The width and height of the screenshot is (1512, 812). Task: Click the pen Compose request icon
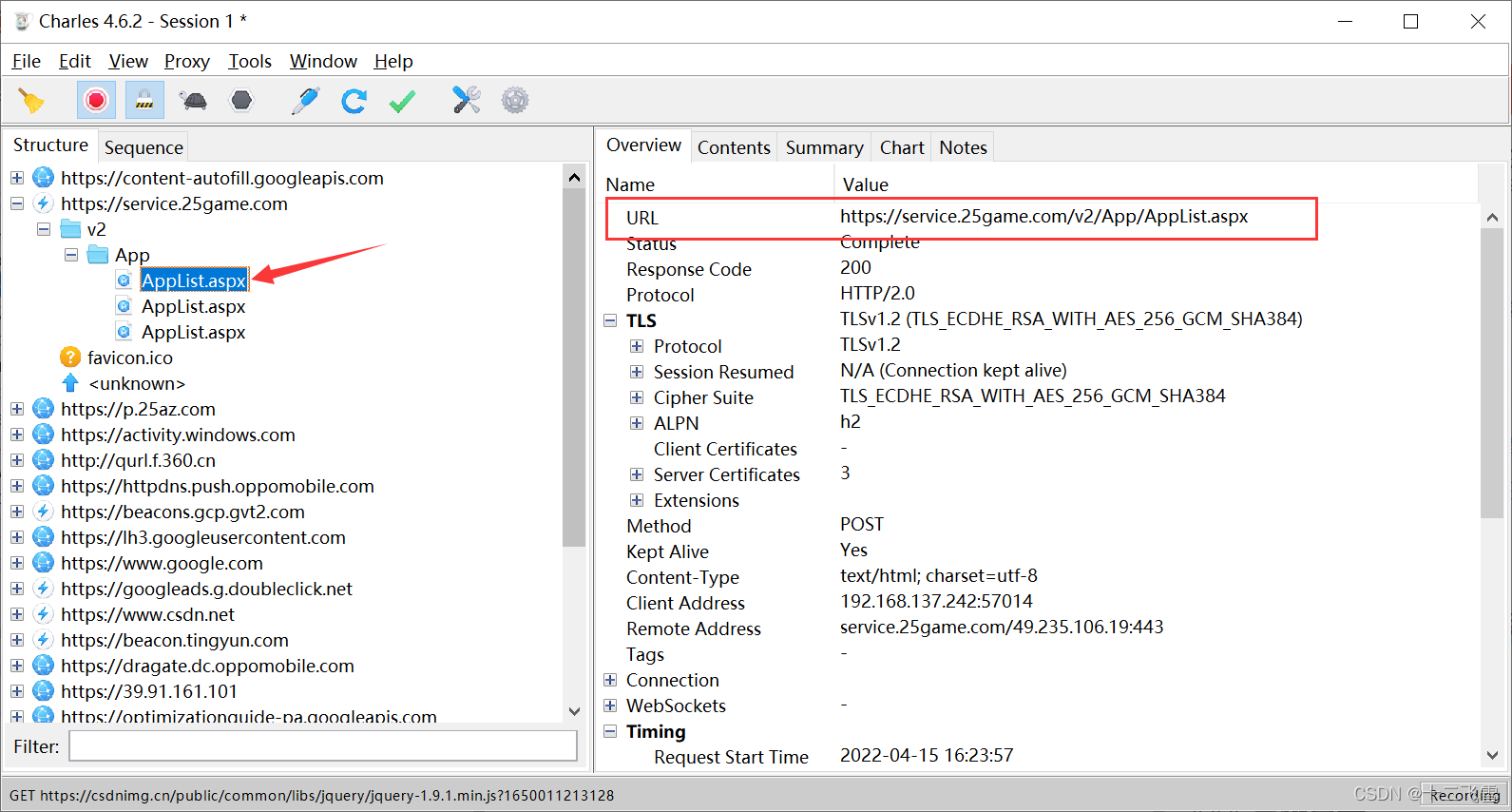[305, 100]
